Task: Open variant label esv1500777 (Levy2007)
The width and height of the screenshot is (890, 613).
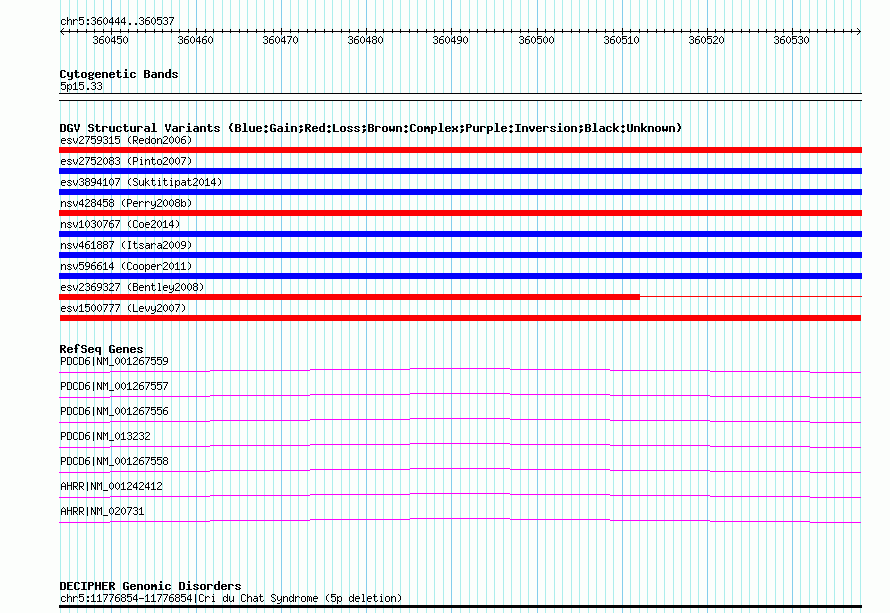Action: [x=123, y=308]
